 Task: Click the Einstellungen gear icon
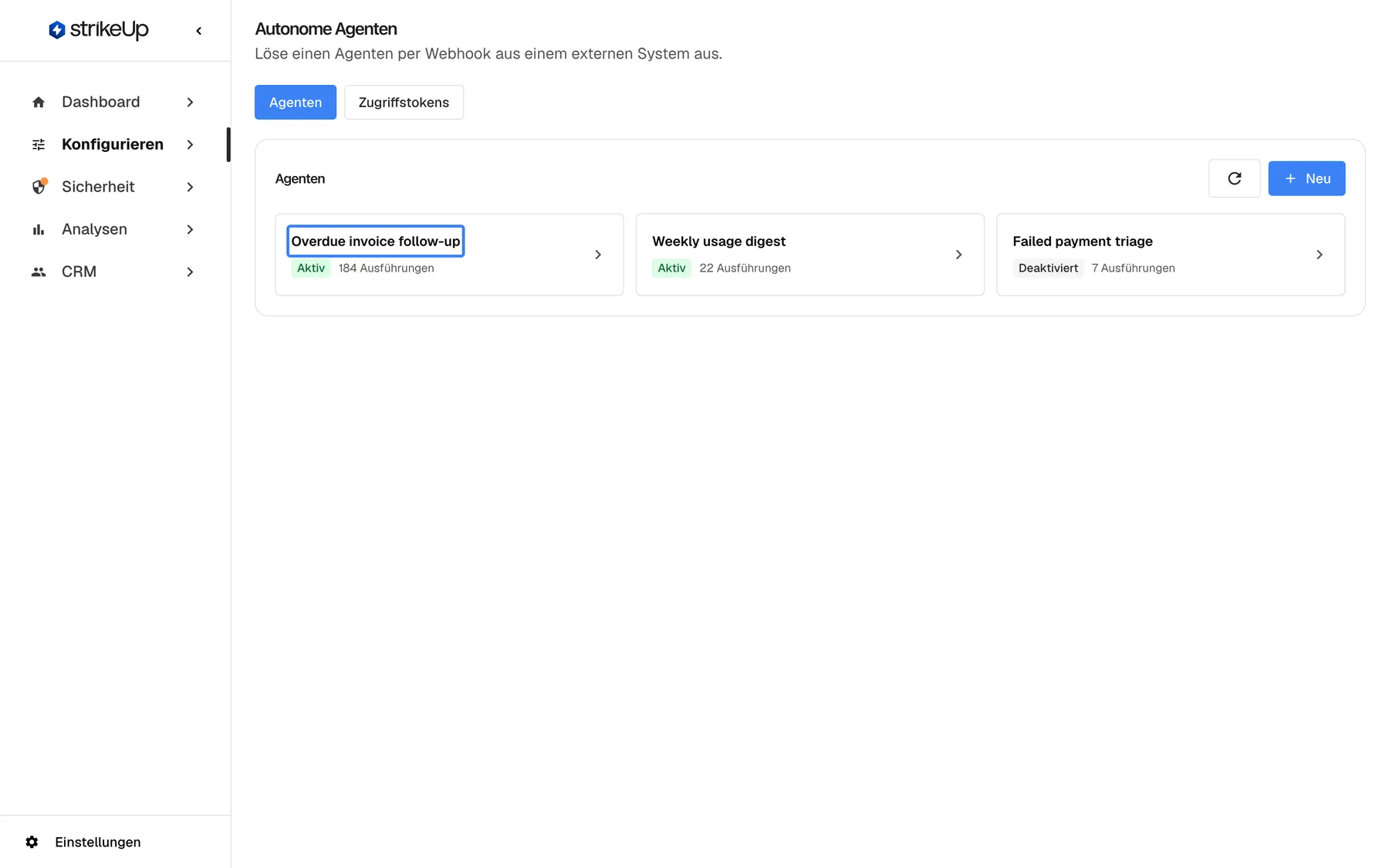[32, 842]
